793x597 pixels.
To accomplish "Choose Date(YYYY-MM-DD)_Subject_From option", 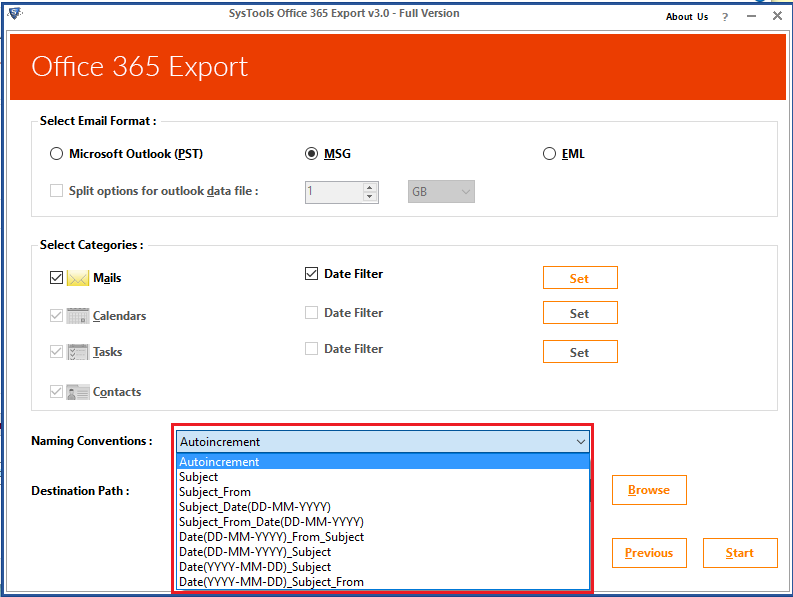I will pos(384,582).
